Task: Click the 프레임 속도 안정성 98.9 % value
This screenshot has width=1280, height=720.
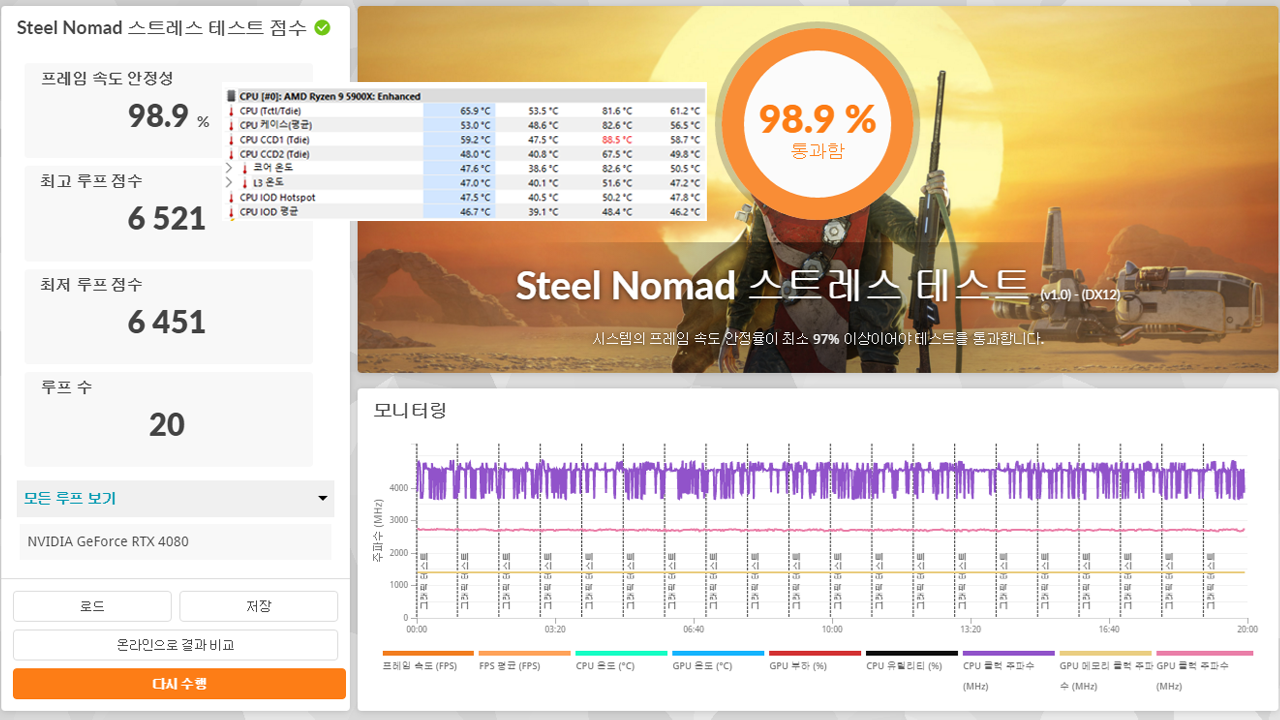Action: point(168,117)
